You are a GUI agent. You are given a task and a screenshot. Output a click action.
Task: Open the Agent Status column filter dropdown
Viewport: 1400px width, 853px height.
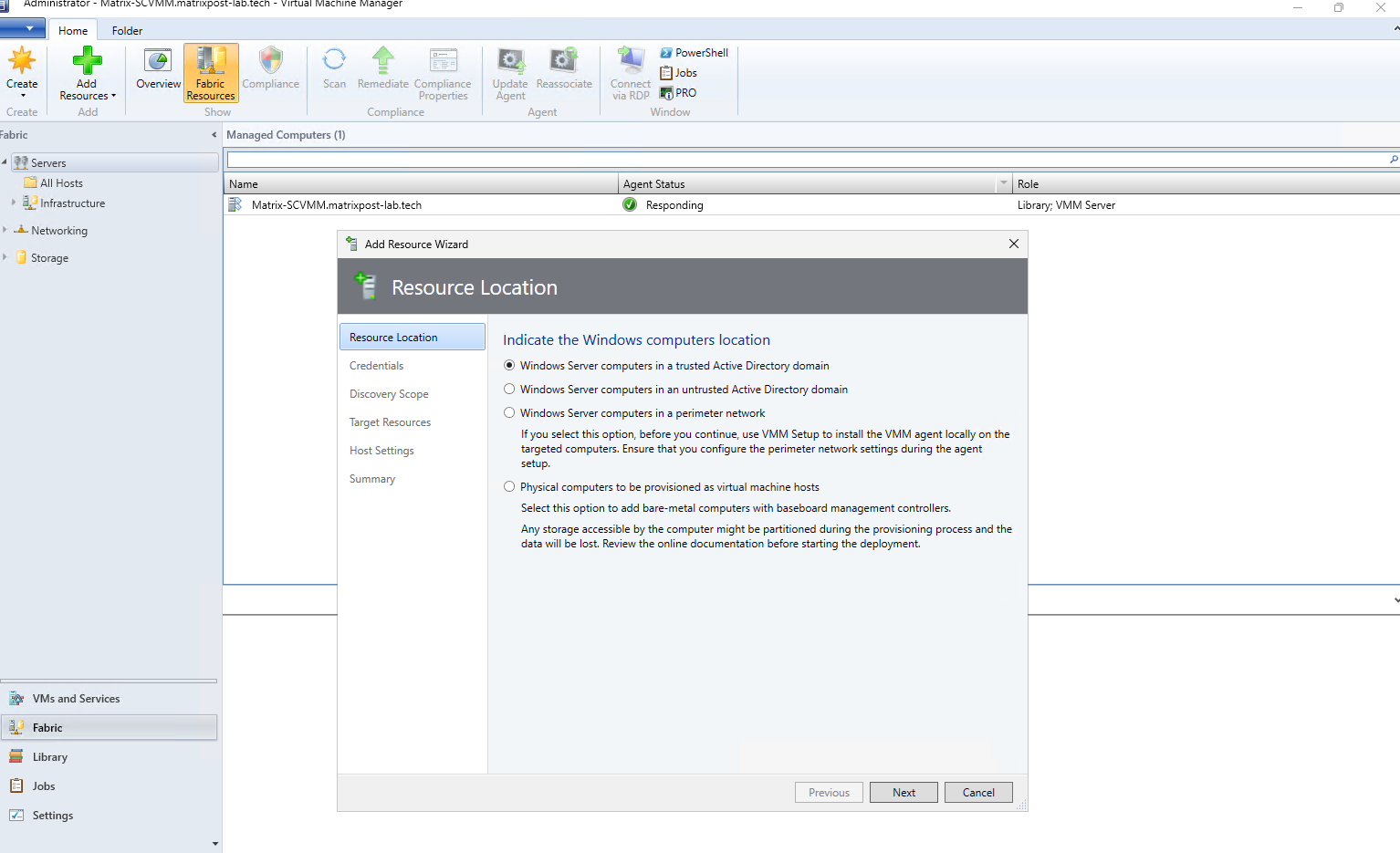pyautogui.click(x=1004, y=183)
